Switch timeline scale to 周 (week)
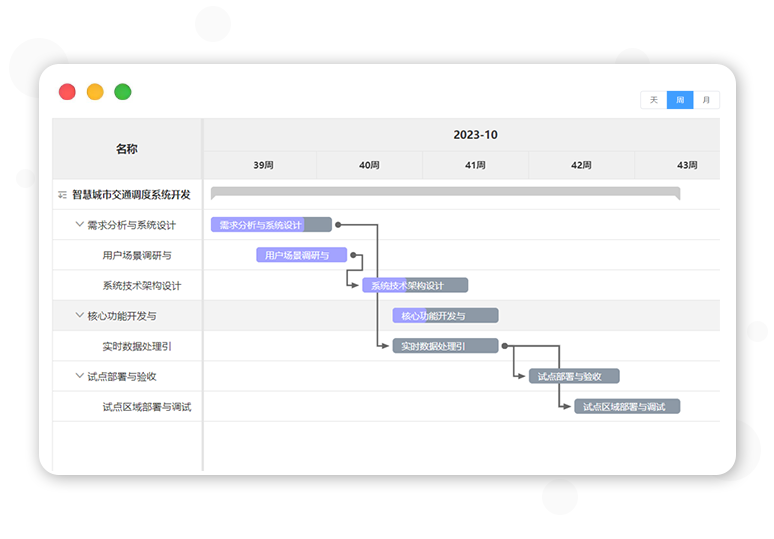 (680, 100)
